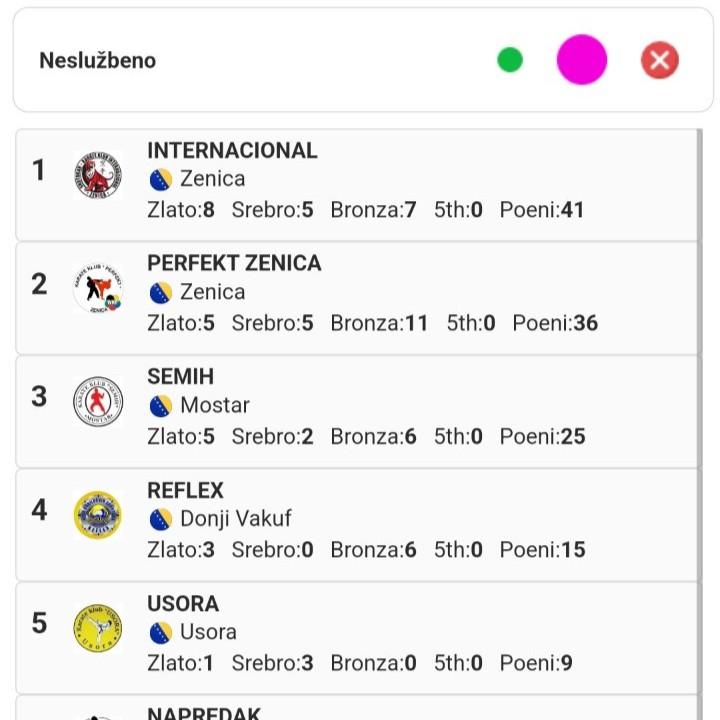Open the USORA club title
This screenshot has width=720, height=720.
point(182,604)
